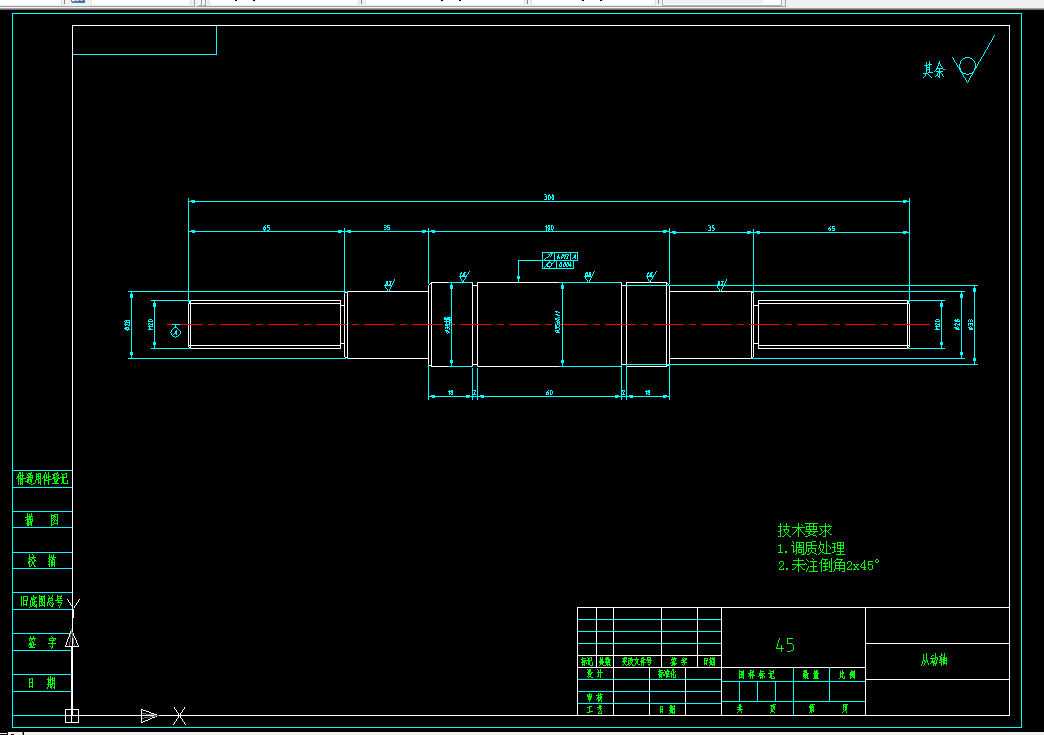The height and width of the screenshot is (735, 1044).
Task: Select the datum A symbol on the centerline
Action: coord(176,331)
